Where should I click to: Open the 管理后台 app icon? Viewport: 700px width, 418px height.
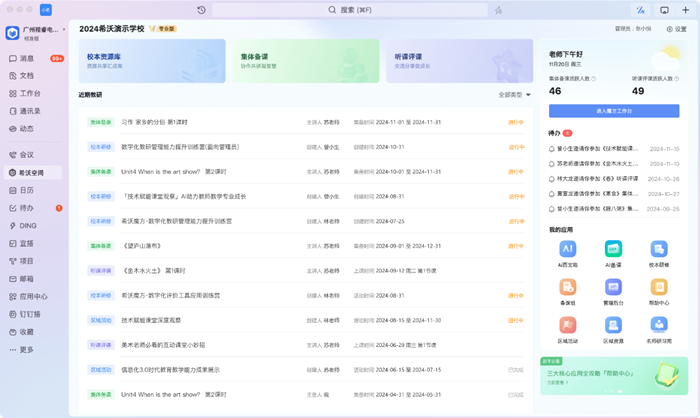coord(613,287)
